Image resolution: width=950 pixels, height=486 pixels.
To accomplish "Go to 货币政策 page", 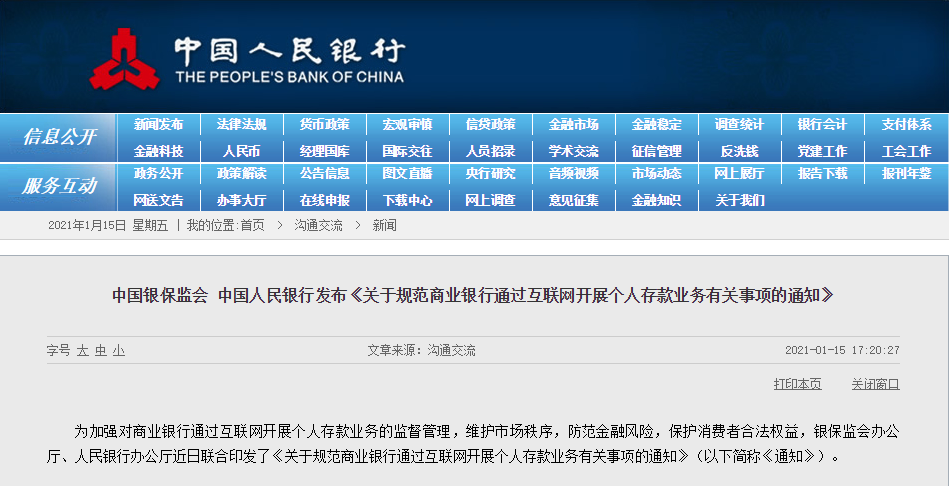I will [x=324, y=125].
